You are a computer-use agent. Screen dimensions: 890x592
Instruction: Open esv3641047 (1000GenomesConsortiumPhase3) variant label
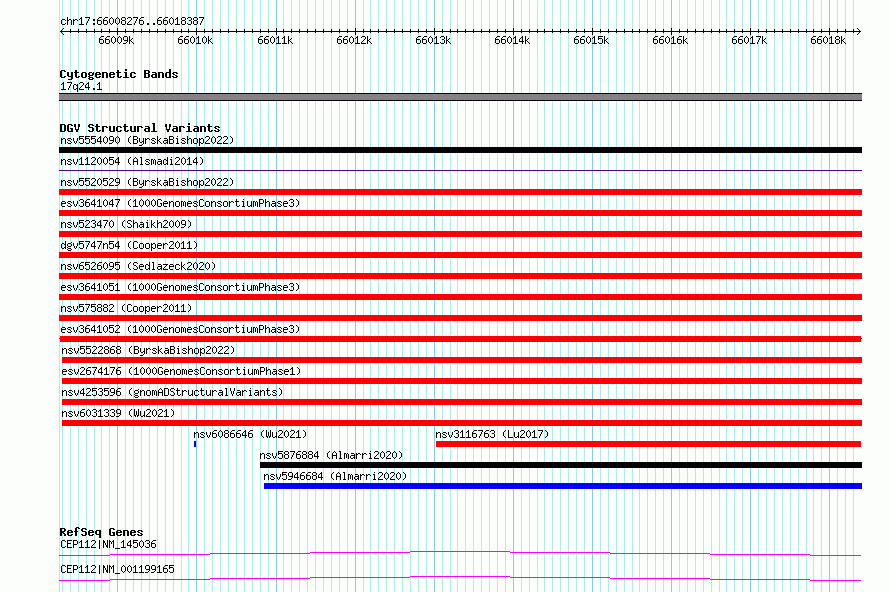pyautogui.click(x=180, y=203)
